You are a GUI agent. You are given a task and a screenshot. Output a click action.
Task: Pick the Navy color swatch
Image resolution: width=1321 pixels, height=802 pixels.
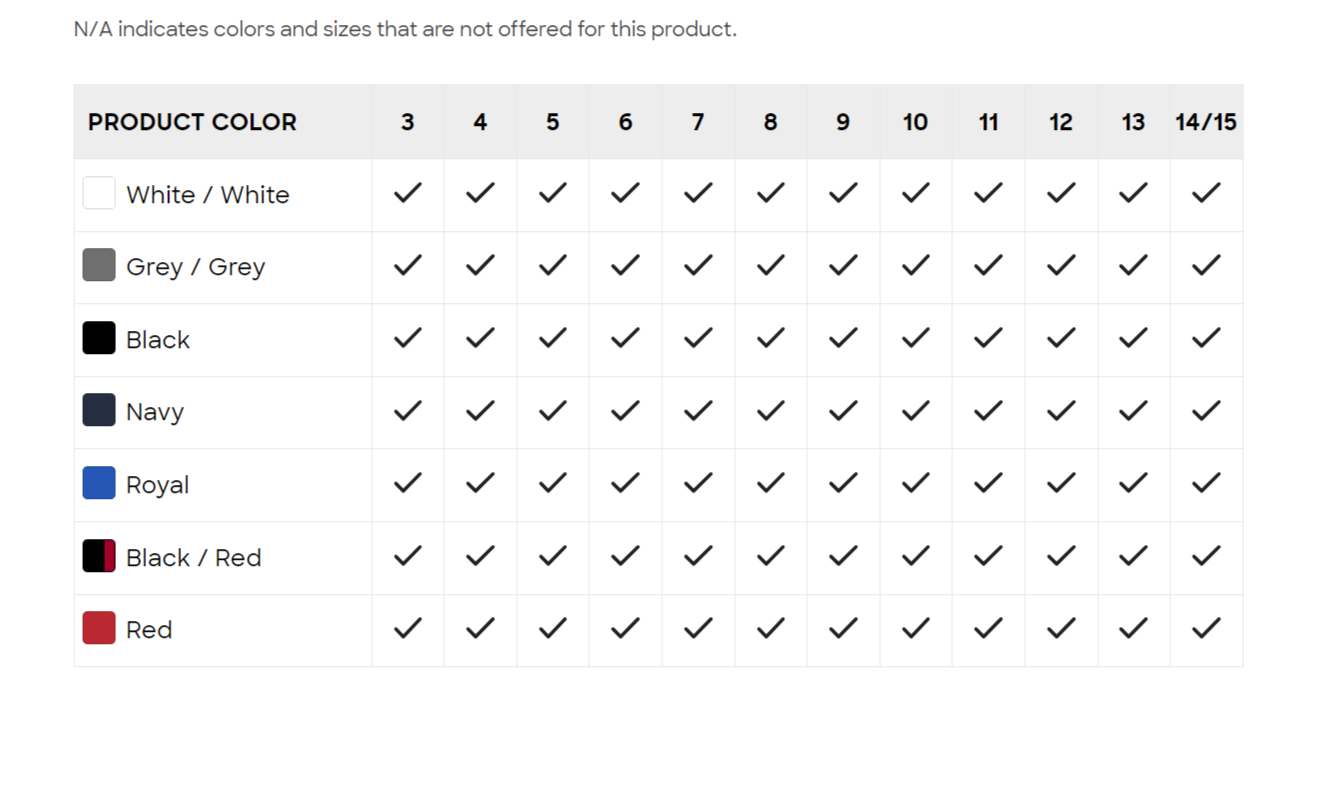99,410
